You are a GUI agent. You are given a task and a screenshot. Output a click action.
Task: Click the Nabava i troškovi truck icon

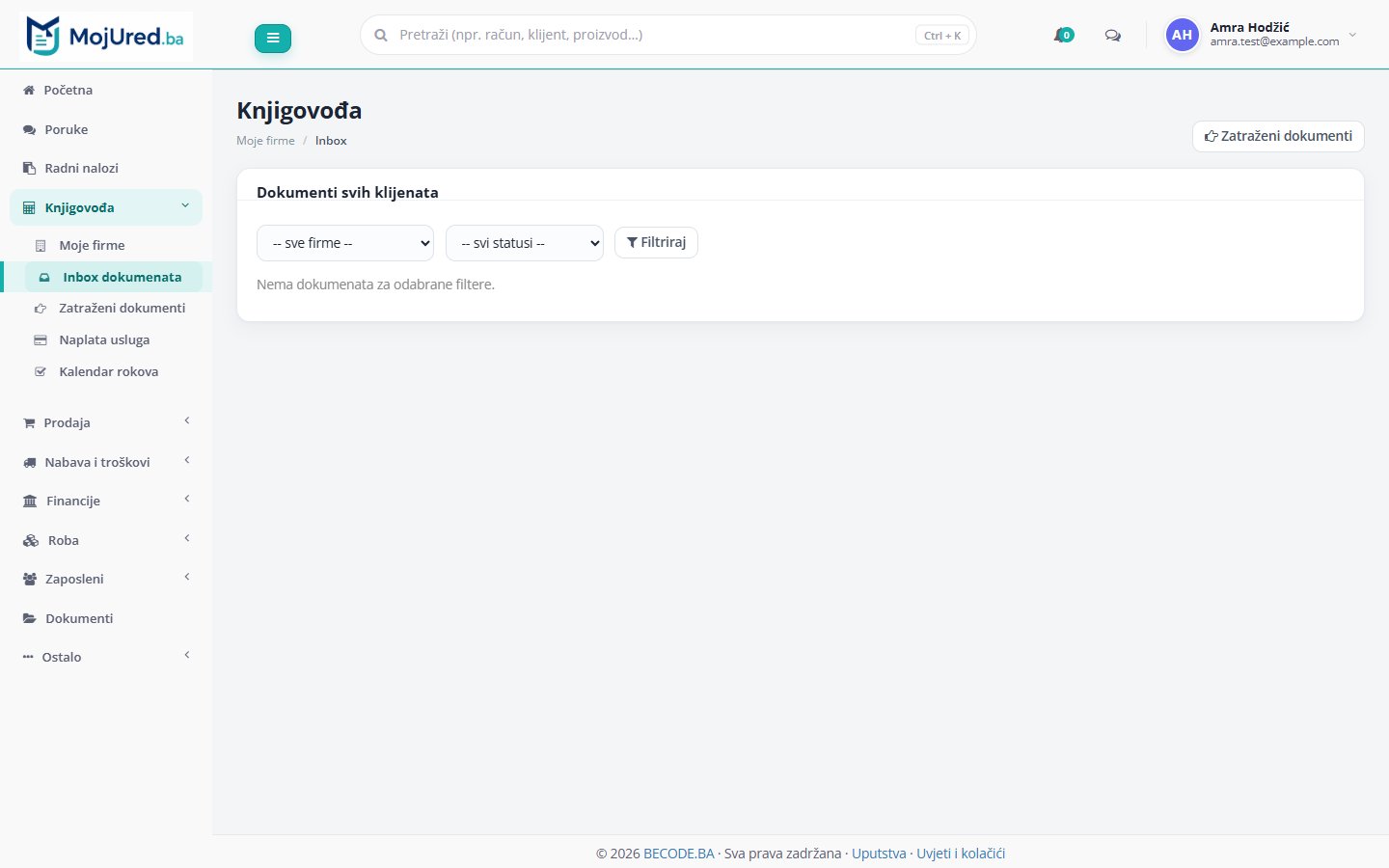(29, 462)
